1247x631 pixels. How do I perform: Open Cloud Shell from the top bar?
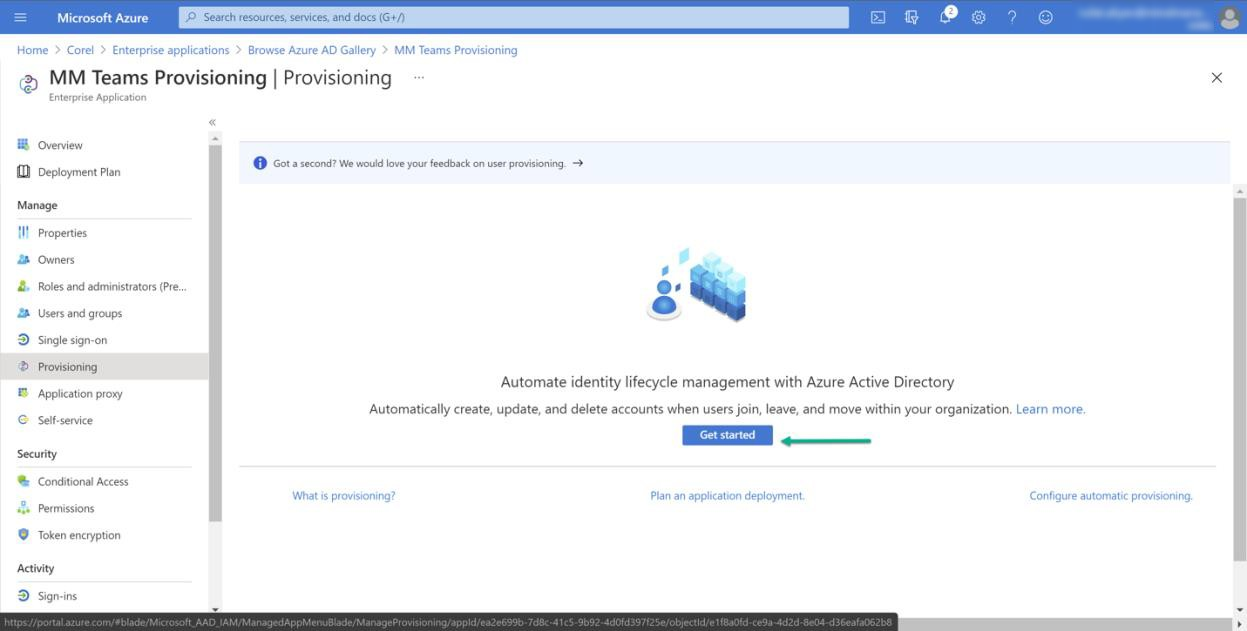tap(878, 17)
